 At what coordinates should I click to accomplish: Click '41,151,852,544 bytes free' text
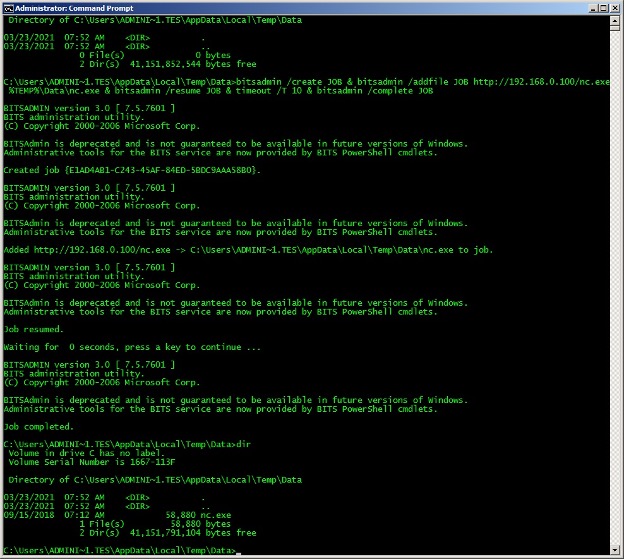(x=193, y=64)
